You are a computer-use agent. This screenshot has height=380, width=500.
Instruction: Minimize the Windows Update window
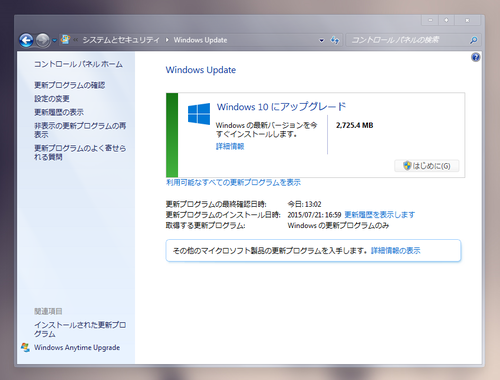pos(430,20)
